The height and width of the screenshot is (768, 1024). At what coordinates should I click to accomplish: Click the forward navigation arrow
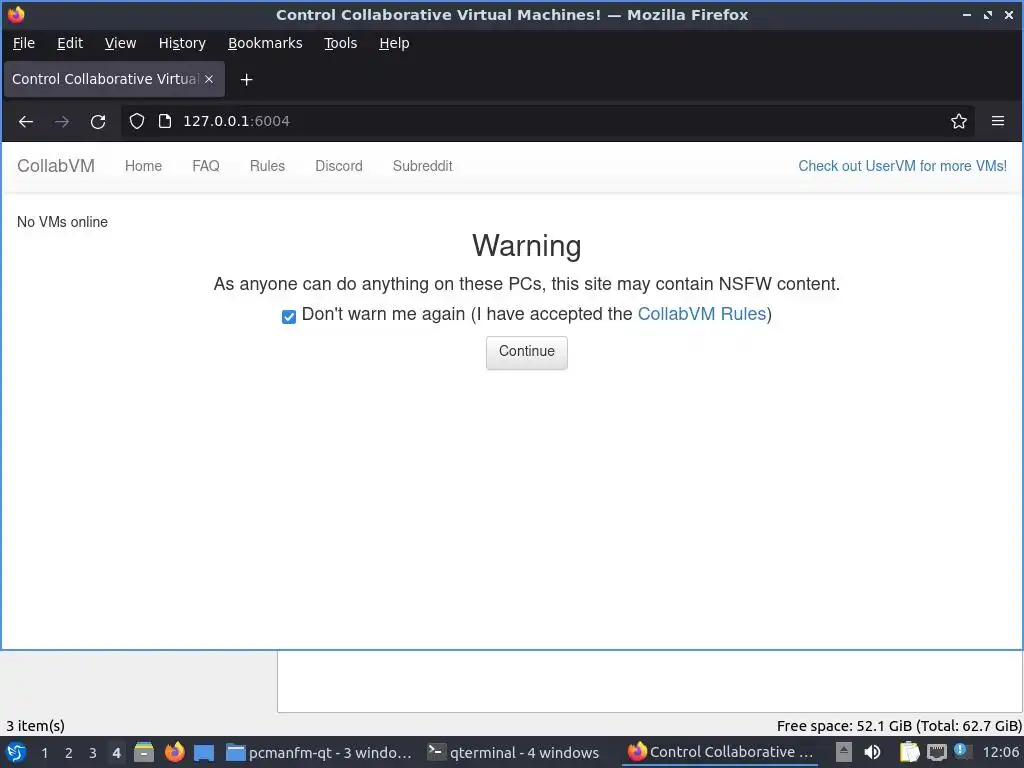[x=62, y=121]
